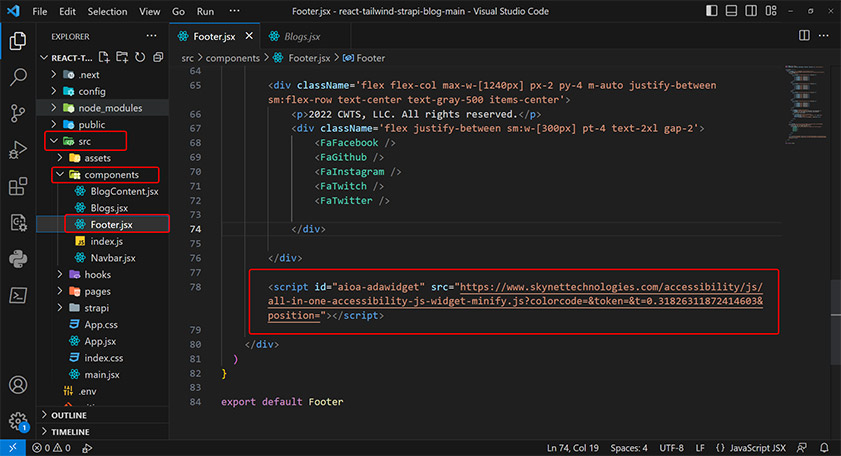Change indentation via Spaces: 4
This screenshot has width=841, height=456.
coord(629,447)
